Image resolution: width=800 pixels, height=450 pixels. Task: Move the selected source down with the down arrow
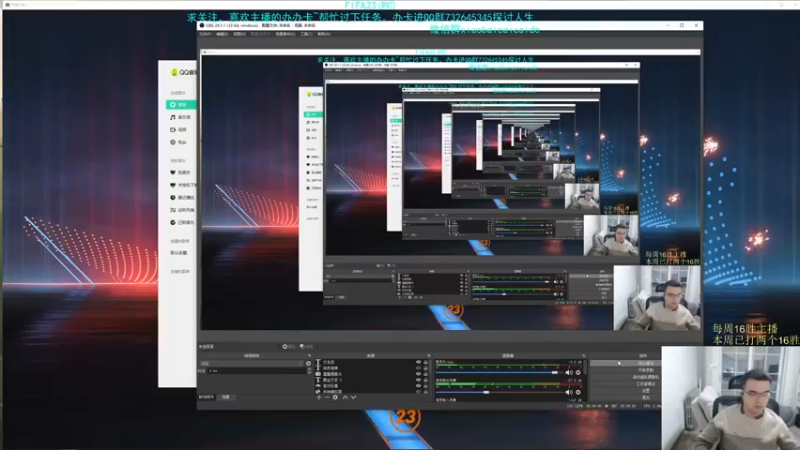pos(353,397)
